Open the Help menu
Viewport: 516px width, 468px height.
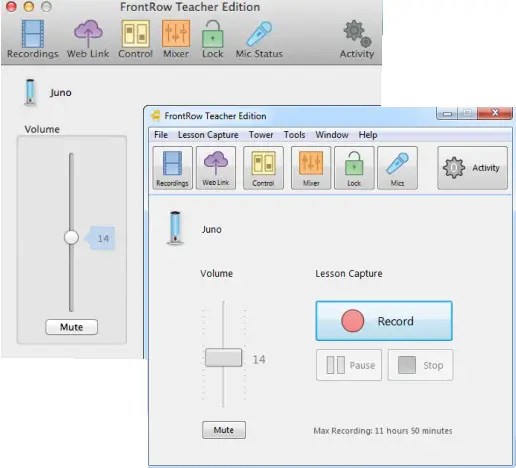368,135
